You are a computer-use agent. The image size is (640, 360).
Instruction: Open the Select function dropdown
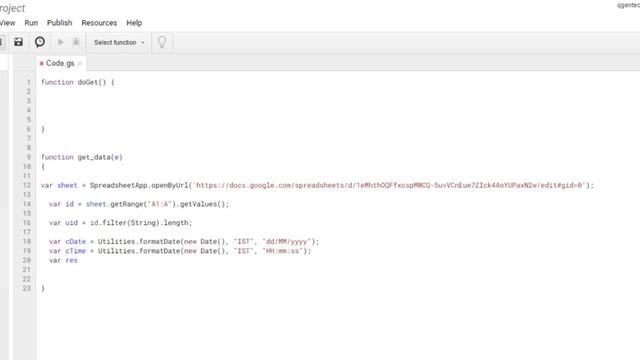pyautogui.click(x=119, y=42)
